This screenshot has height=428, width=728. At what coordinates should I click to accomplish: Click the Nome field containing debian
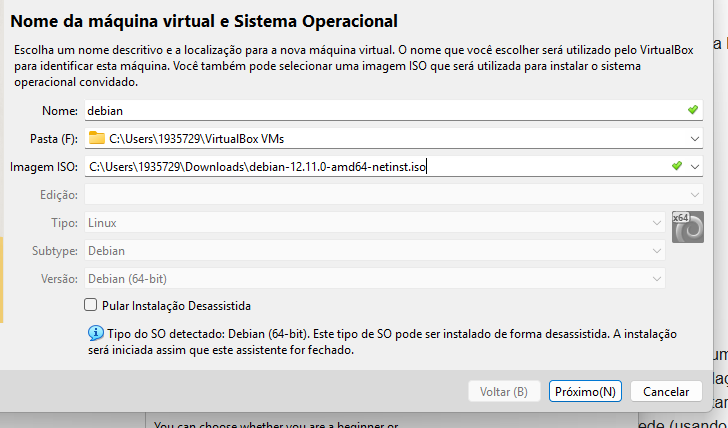pos(393,110)
